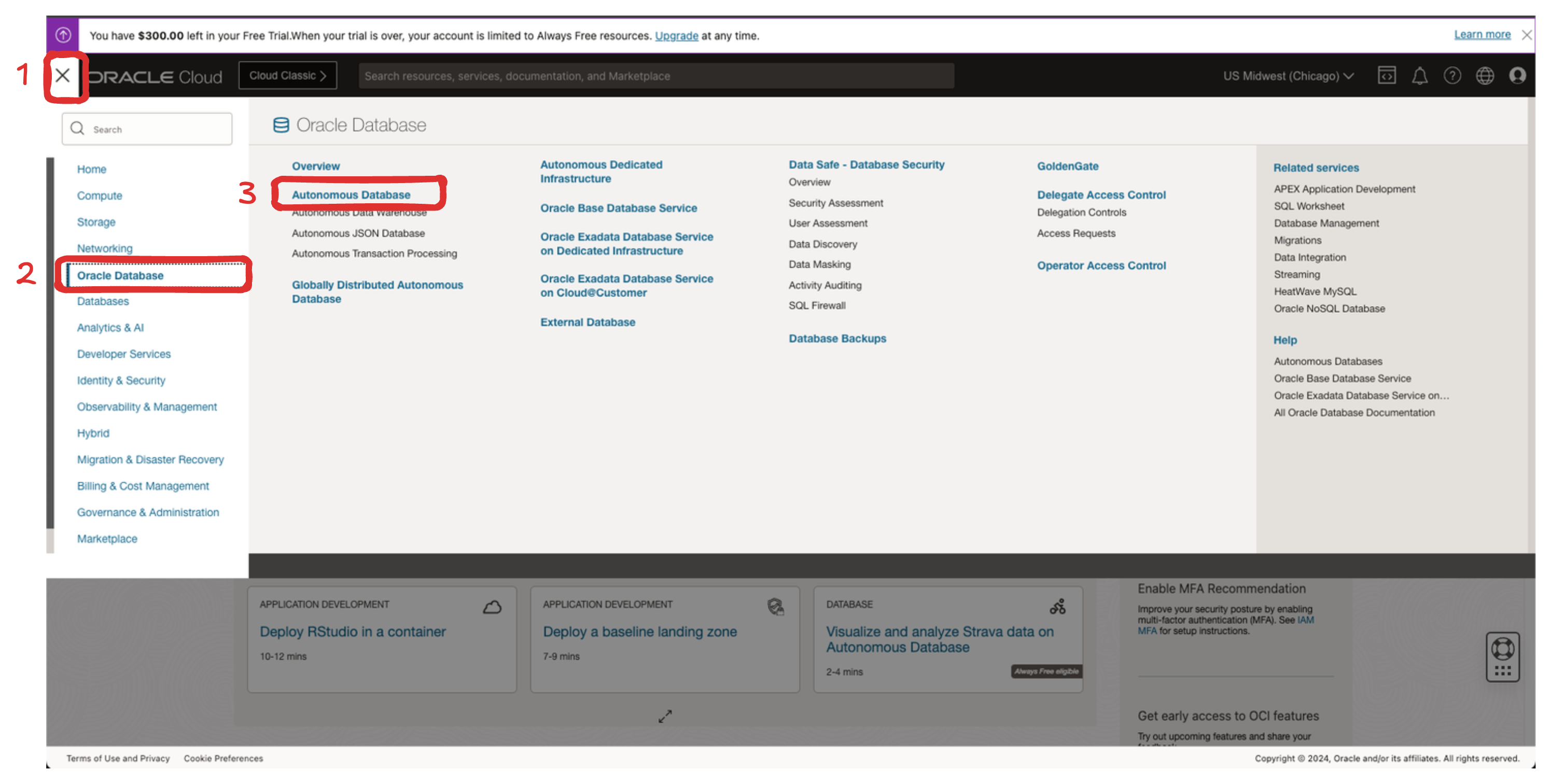This screenshot has width=1551, height=784.
Task: Open Security Assessment under Data Safe
Action: [836, 203]
